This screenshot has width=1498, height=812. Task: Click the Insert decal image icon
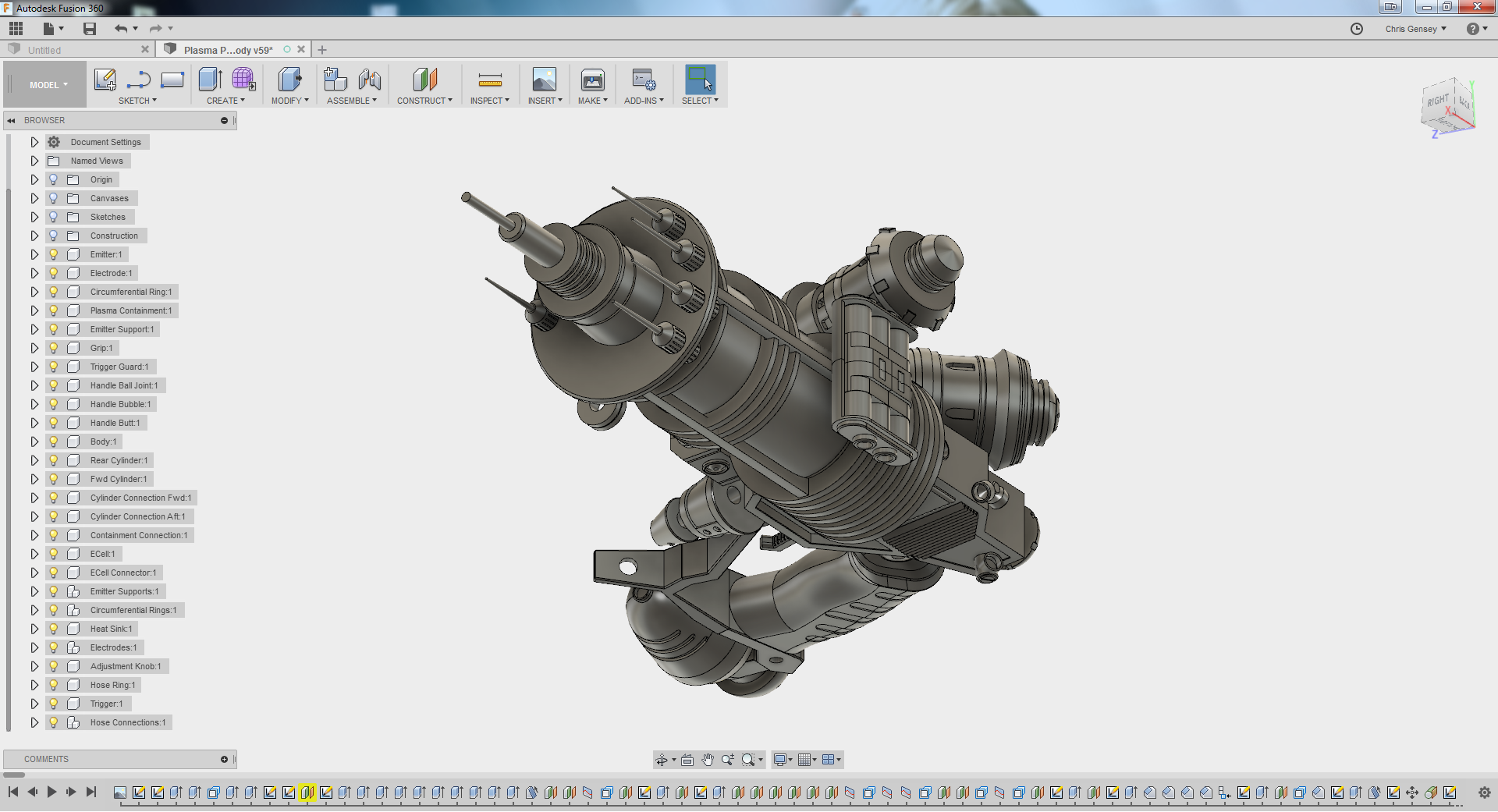544,80
